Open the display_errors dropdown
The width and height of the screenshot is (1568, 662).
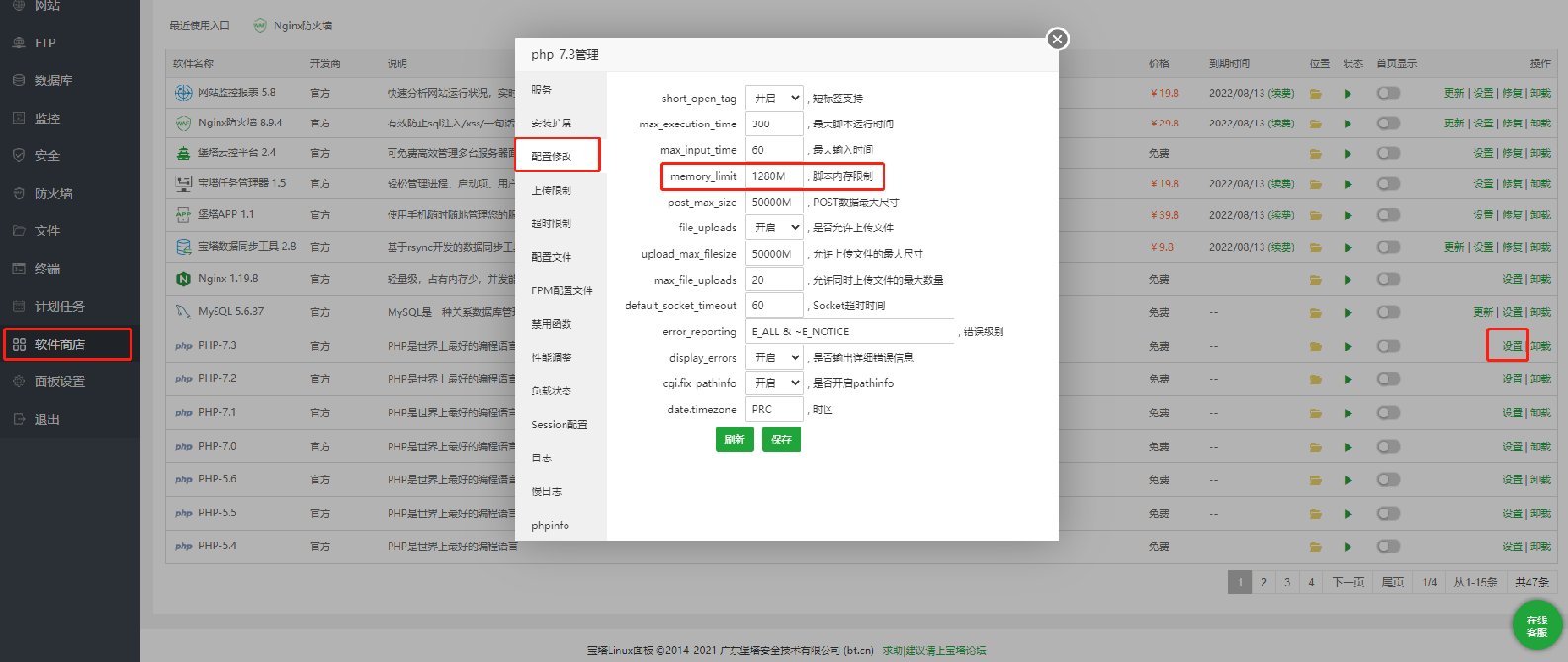[x=774, y=357]
